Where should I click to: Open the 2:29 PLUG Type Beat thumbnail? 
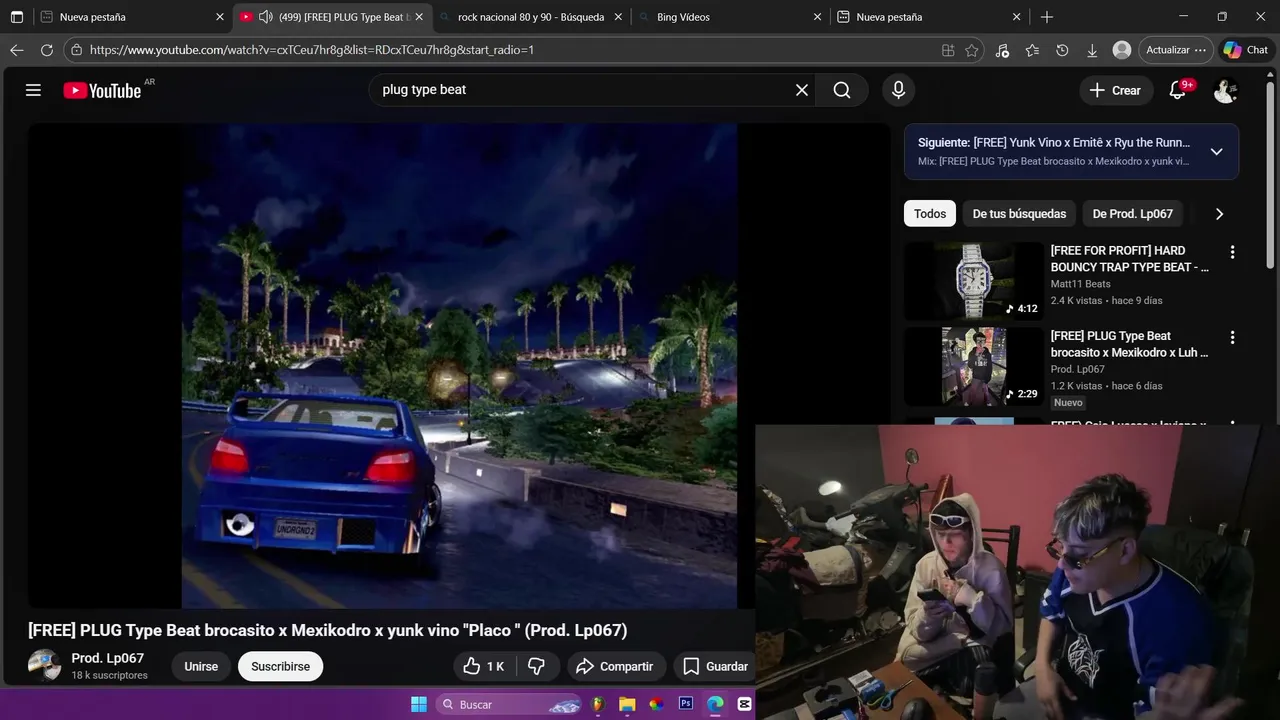click(973, 366)
